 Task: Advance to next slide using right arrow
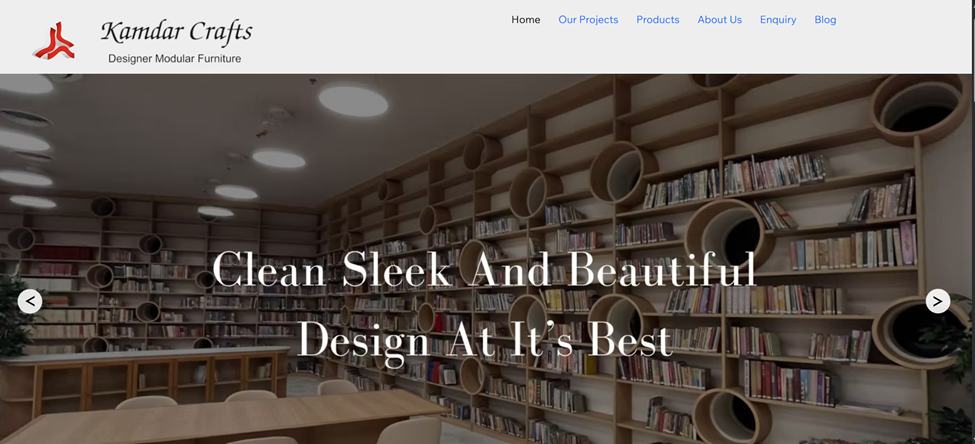click(937, 301)
